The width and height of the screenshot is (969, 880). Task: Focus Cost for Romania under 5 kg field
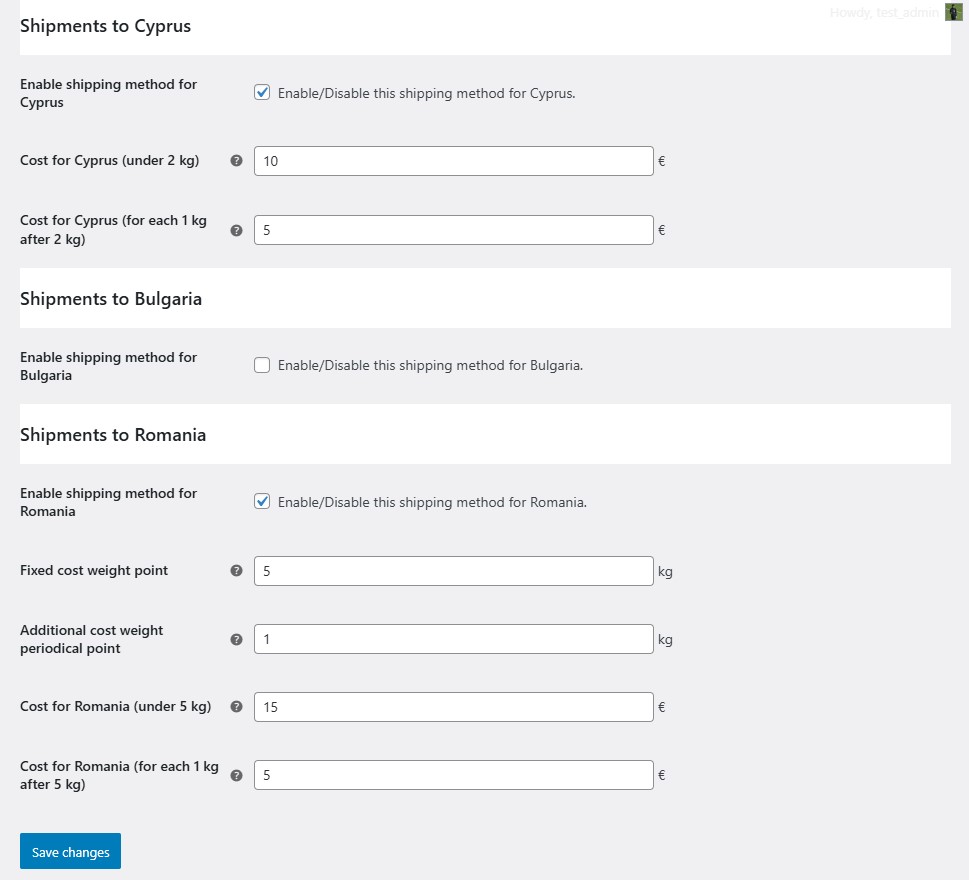454,707
